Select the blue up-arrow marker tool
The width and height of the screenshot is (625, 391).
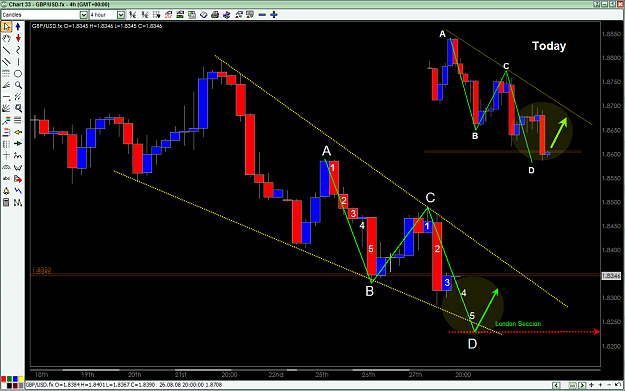18,27
